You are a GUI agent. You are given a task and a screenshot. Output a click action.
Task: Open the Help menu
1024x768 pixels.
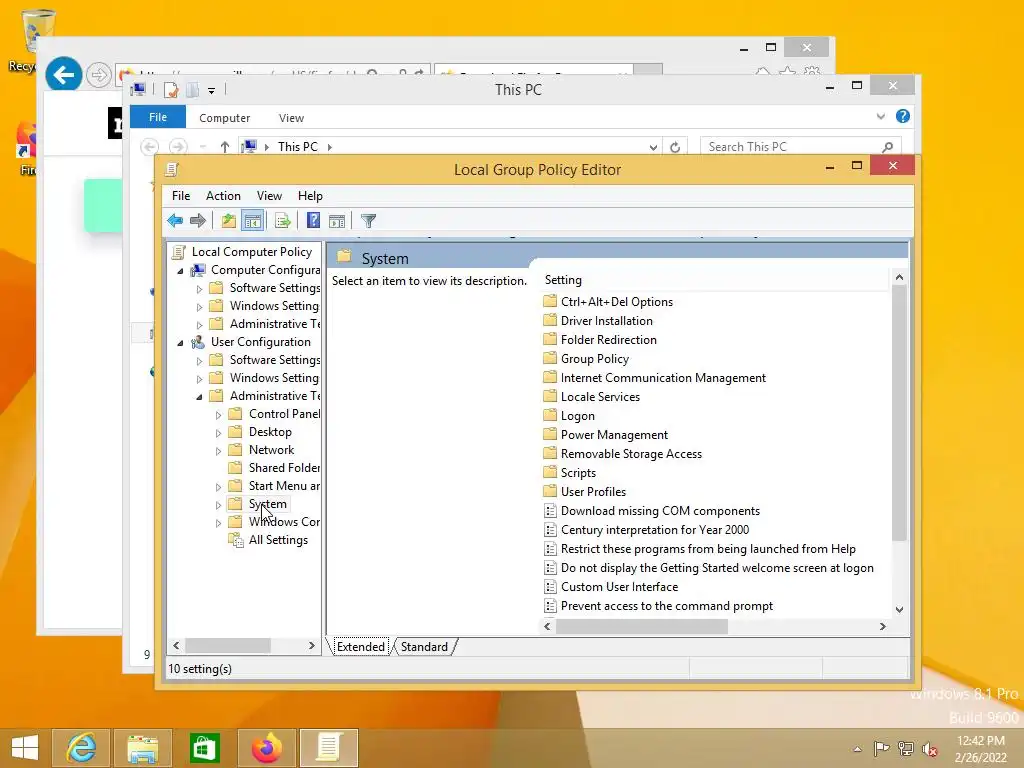pos(310,196)
